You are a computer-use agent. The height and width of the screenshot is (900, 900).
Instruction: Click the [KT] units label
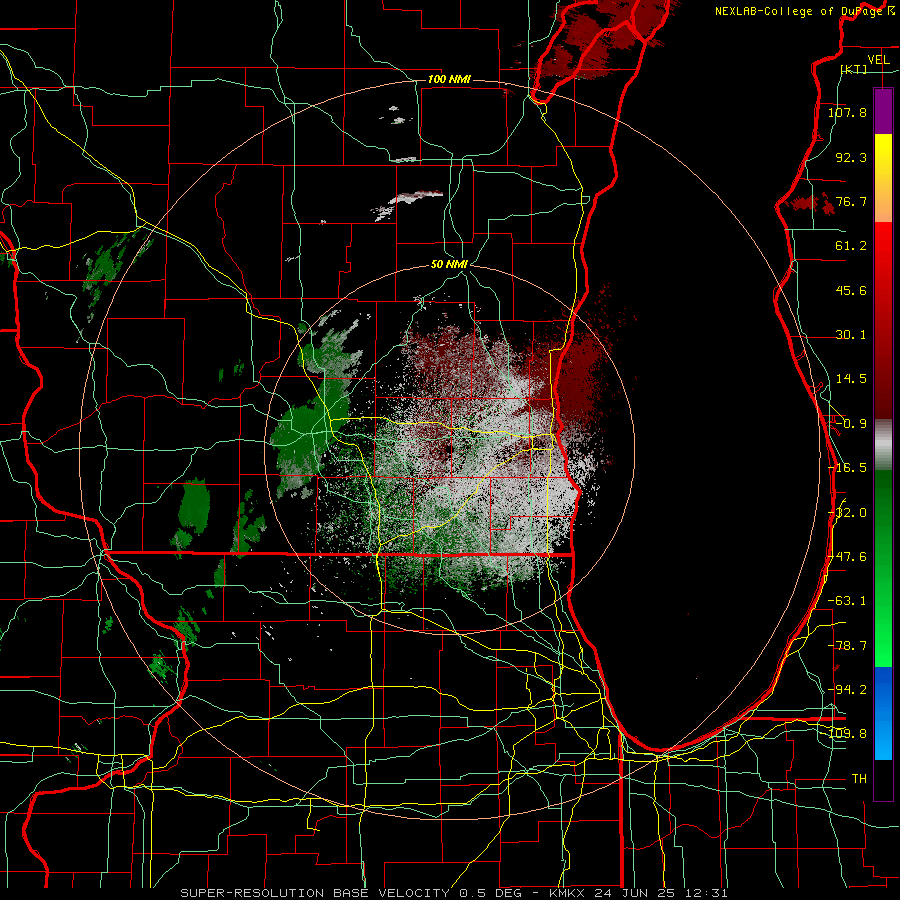854,69
